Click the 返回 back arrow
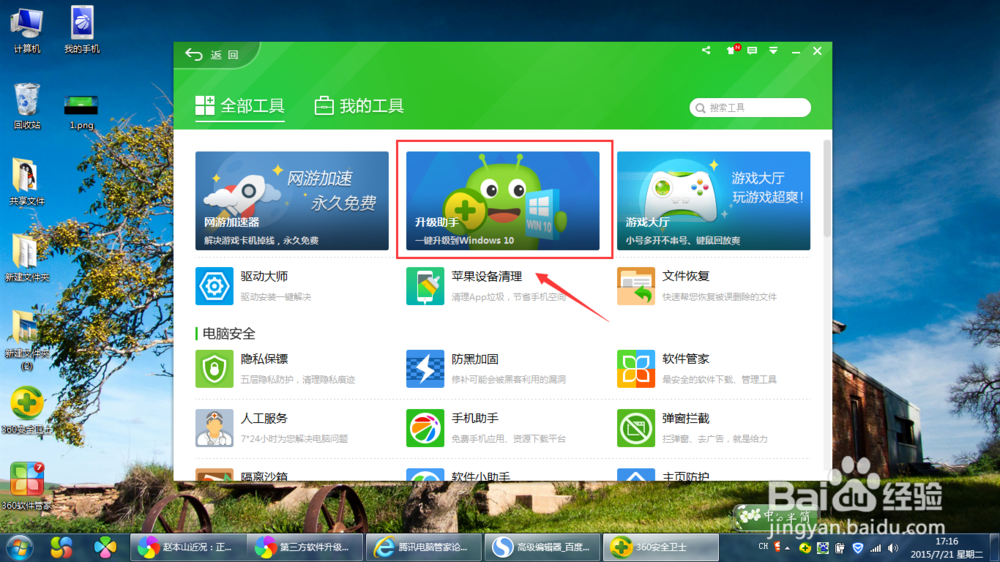This screenshot has height=562, width=1000. [194, 55]
